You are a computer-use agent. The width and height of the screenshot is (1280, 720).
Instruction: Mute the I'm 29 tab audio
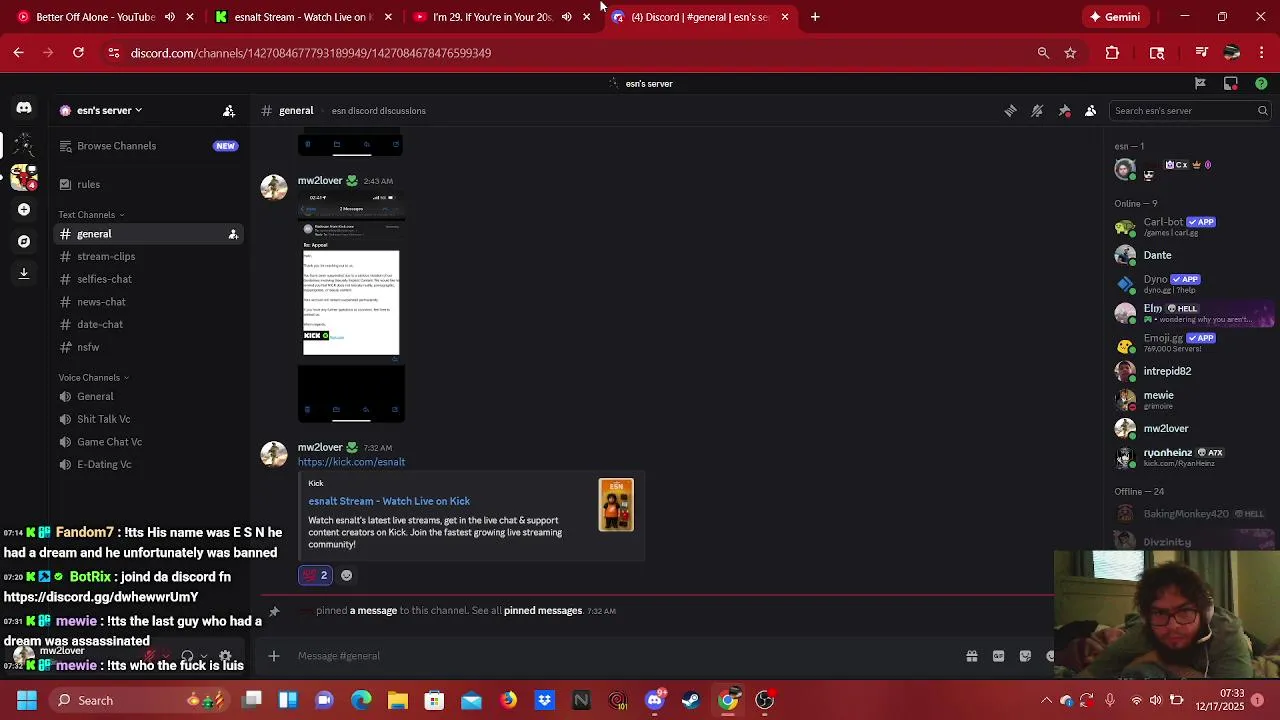point(567,17)
